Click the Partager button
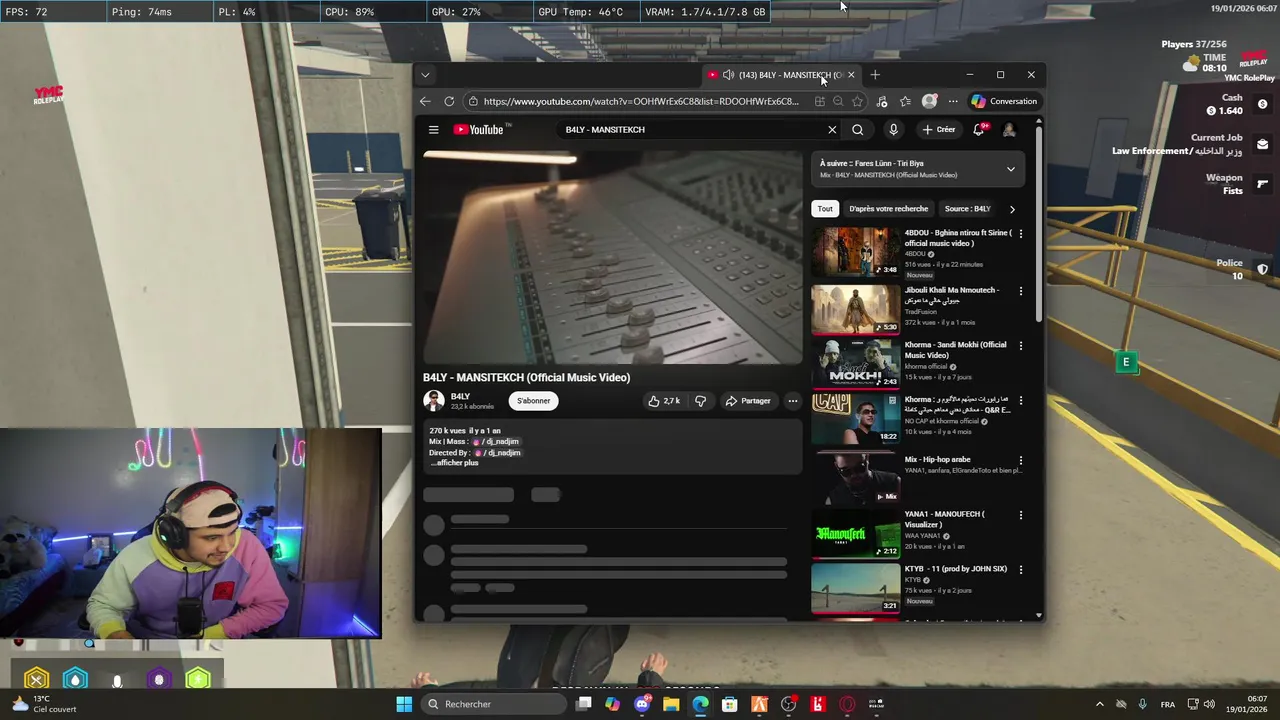 click(748, 401)
